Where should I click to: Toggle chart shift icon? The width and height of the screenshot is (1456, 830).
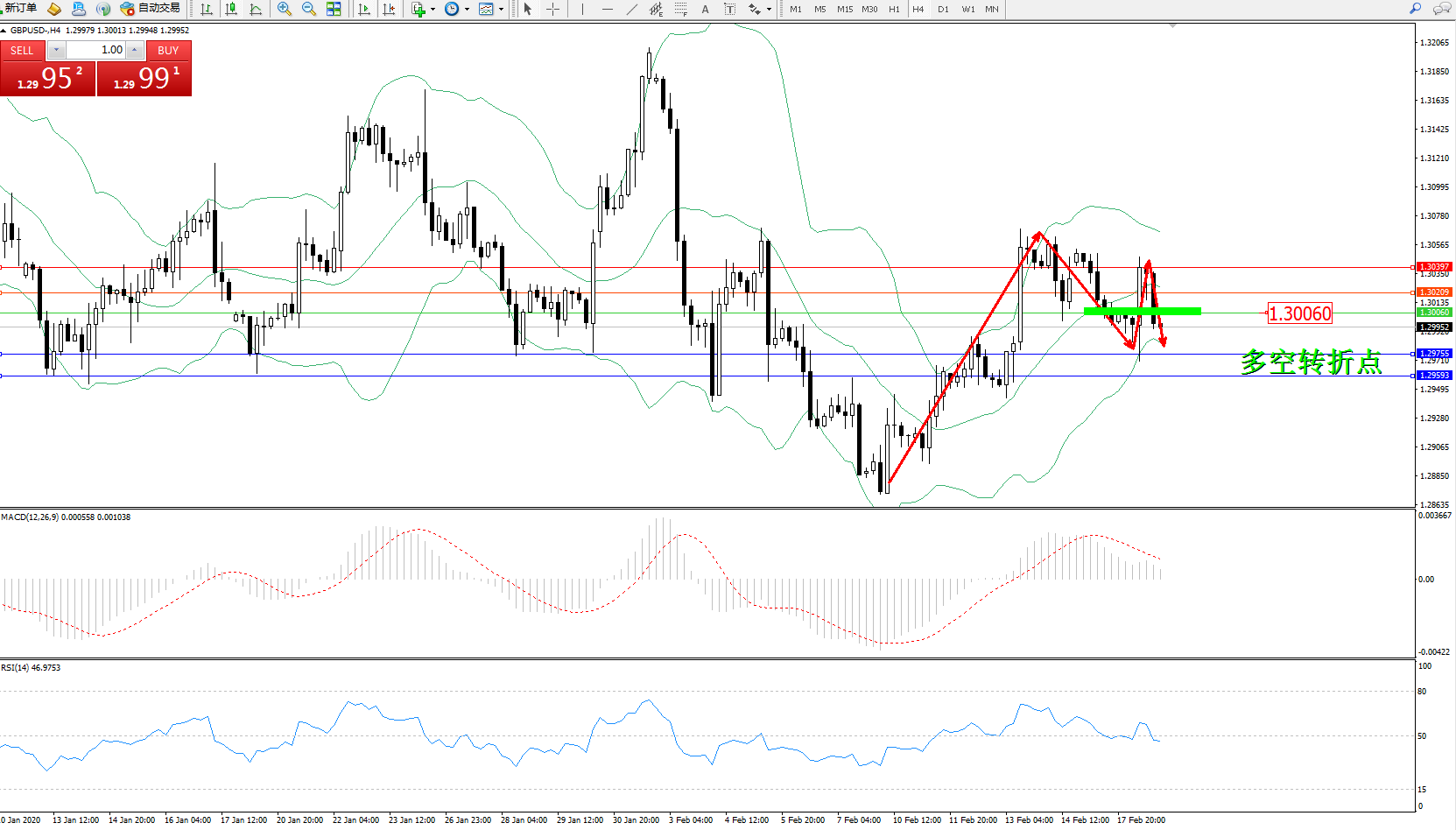pyautogui.click(x=389, y=9)
